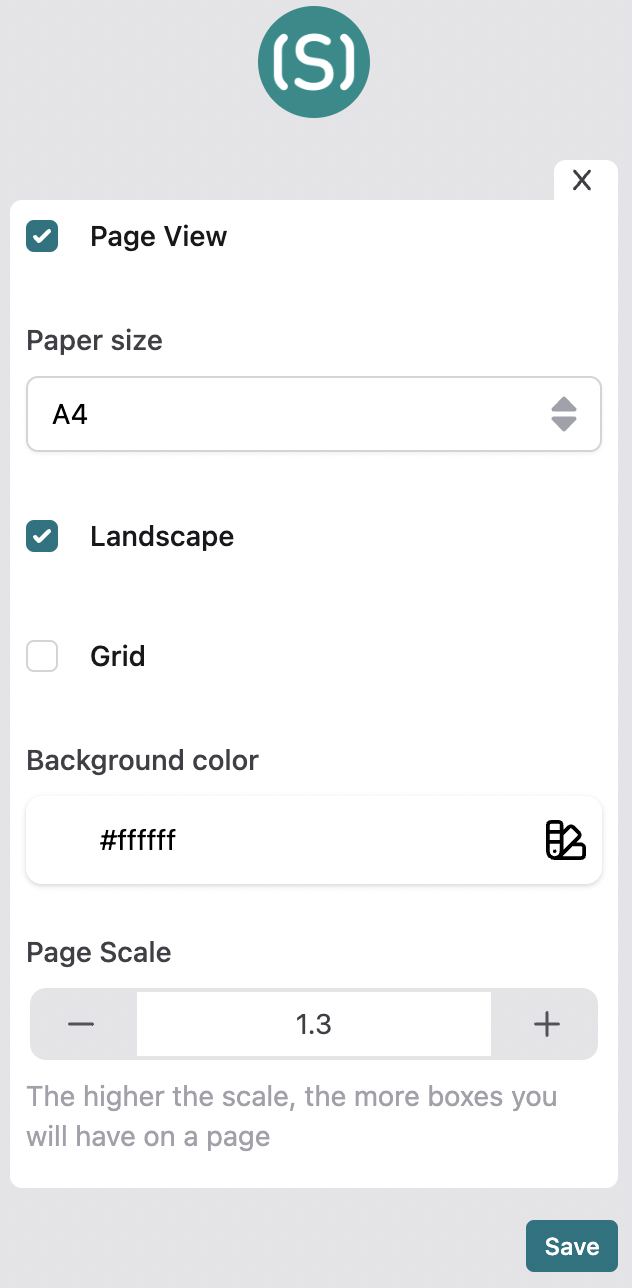Disable the Landscape checkbox
Viewport: 632px width, 1288px height.
click(42, 536)
